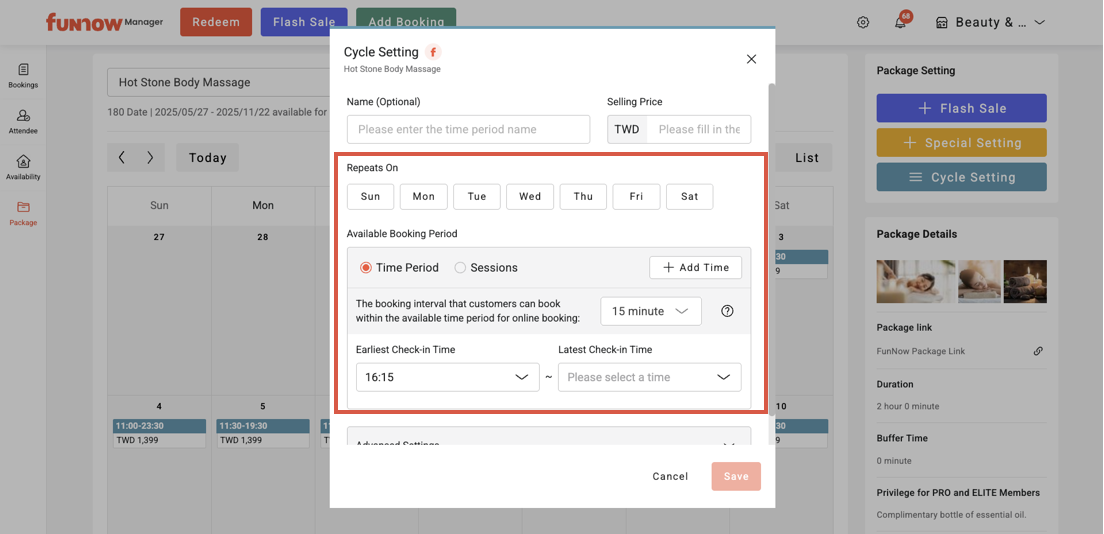Open the Earliest Check-in Time dropdown

point(447,377)
